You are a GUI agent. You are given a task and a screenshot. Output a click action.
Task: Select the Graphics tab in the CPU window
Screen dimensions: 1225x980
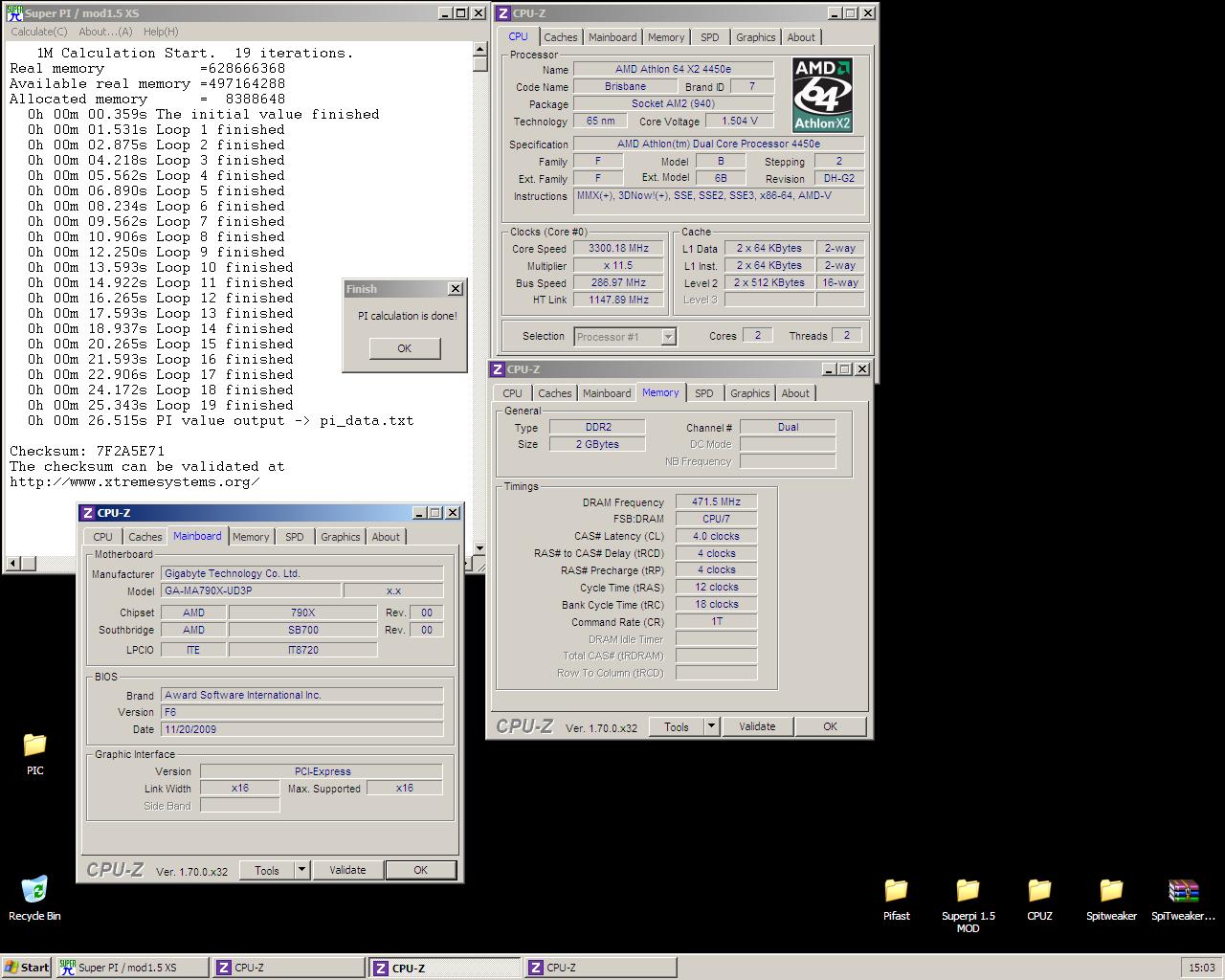tap(756, 37)
